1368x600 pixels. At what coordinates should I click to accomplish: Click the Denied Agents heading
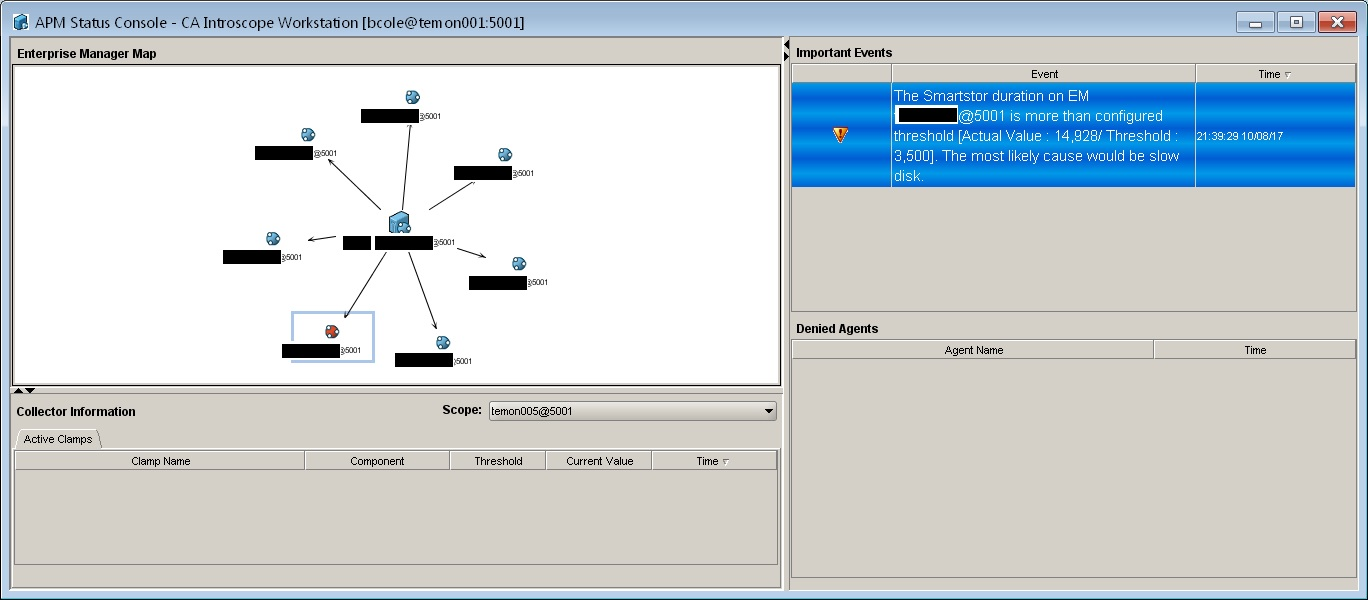coord(837,328)
